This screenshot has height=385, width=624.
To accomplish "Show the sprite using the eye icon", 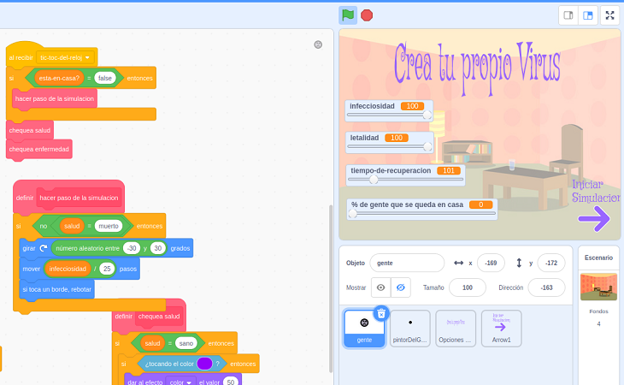I will (380, 287).
